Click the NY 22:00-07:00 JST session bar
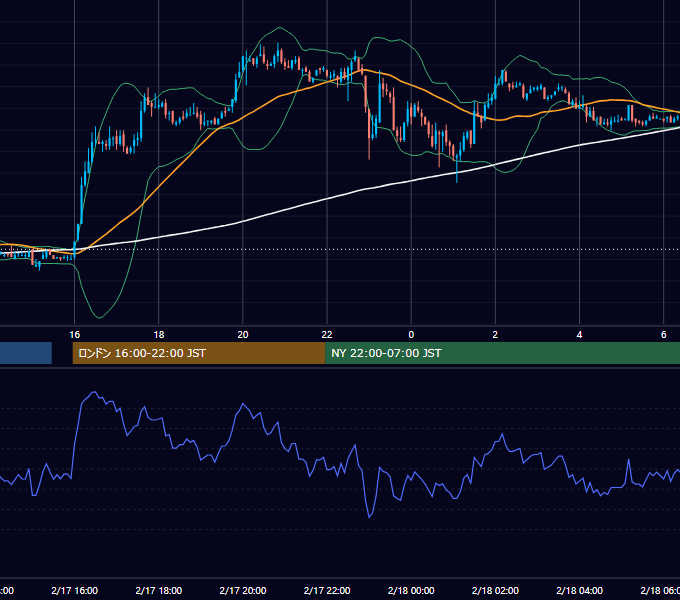Image resolution: width=680 pixels, height=600 pixels. [x=502, y=353]
